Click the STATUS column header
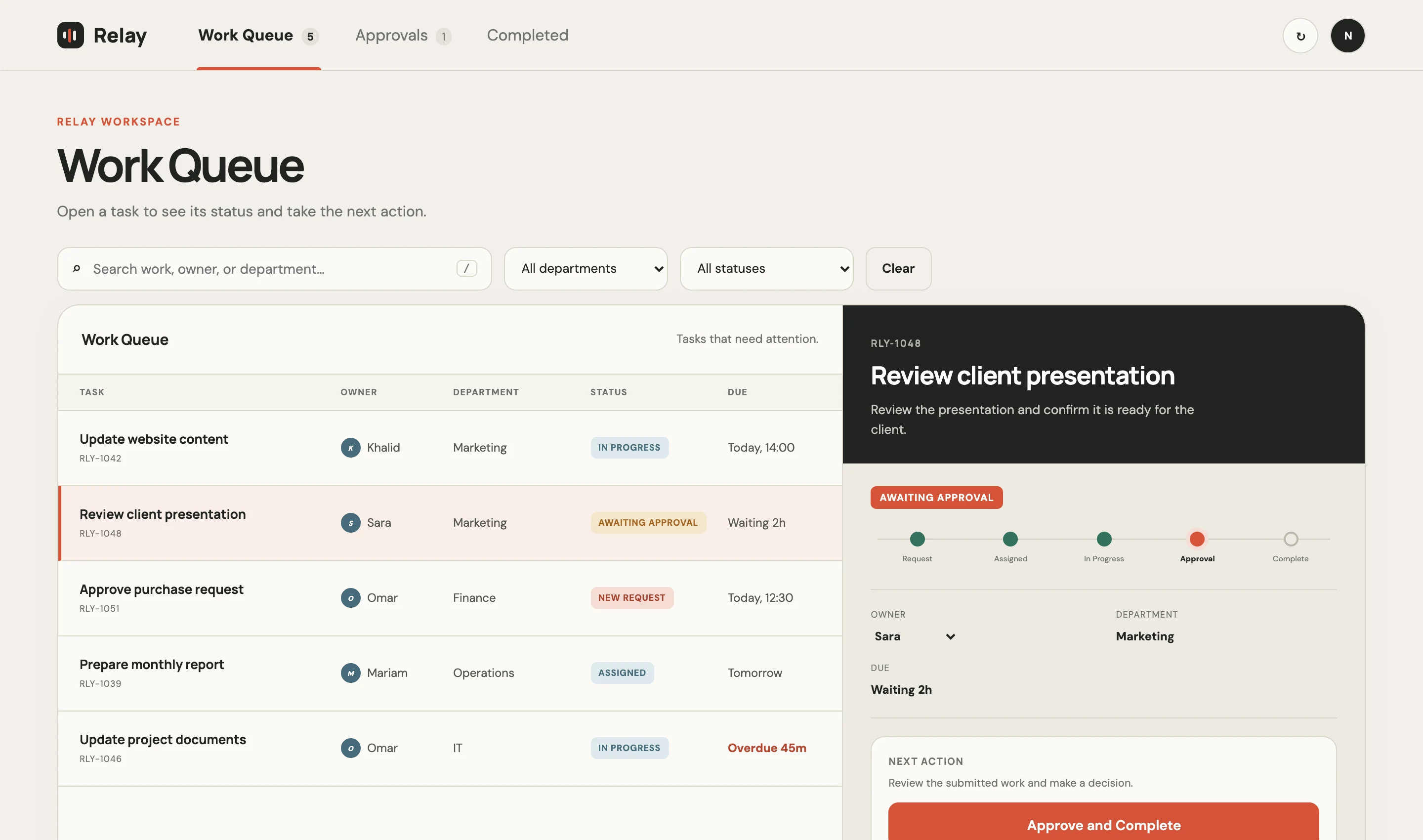This screenshot has height=840, width=1423. click(x=609, y=392)
